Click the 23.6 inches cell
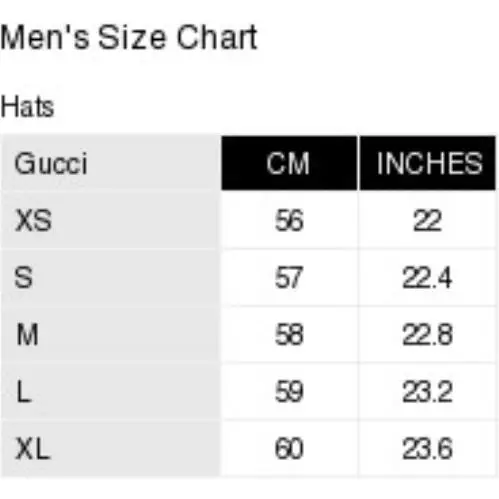 (x=428, y=449)
